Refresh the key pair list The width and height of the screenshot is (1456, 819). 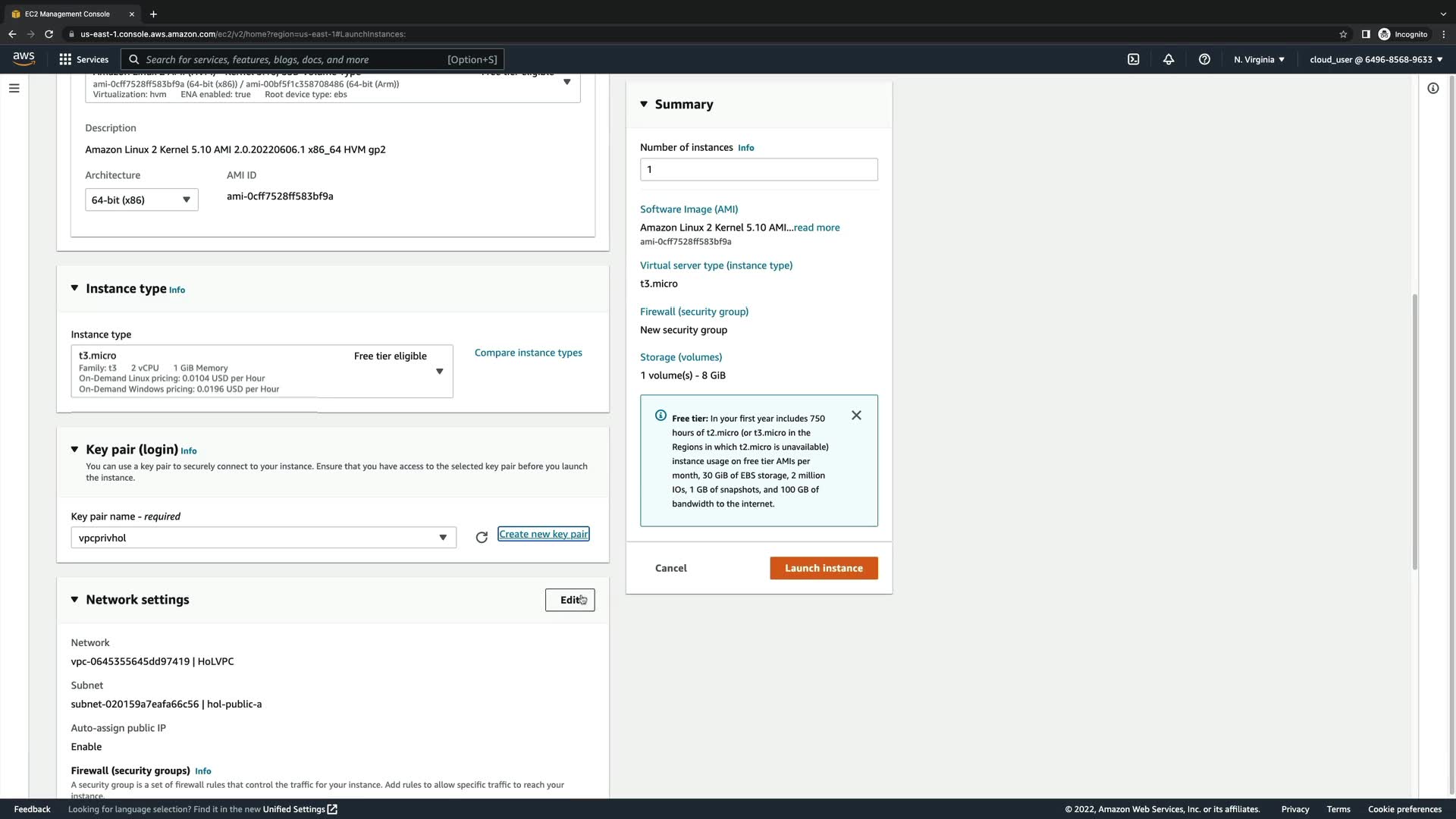tap(482, 538)
